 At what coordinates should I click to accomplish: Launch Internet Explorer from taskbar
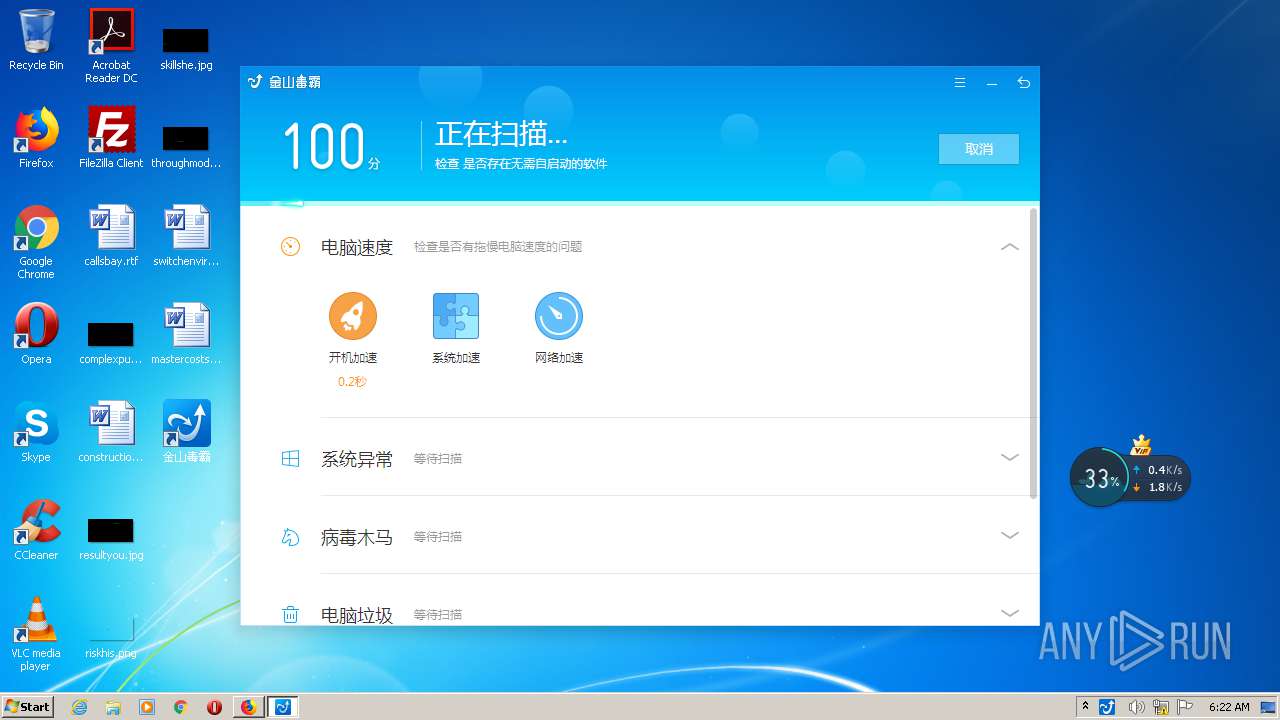[x=79, y=707]
